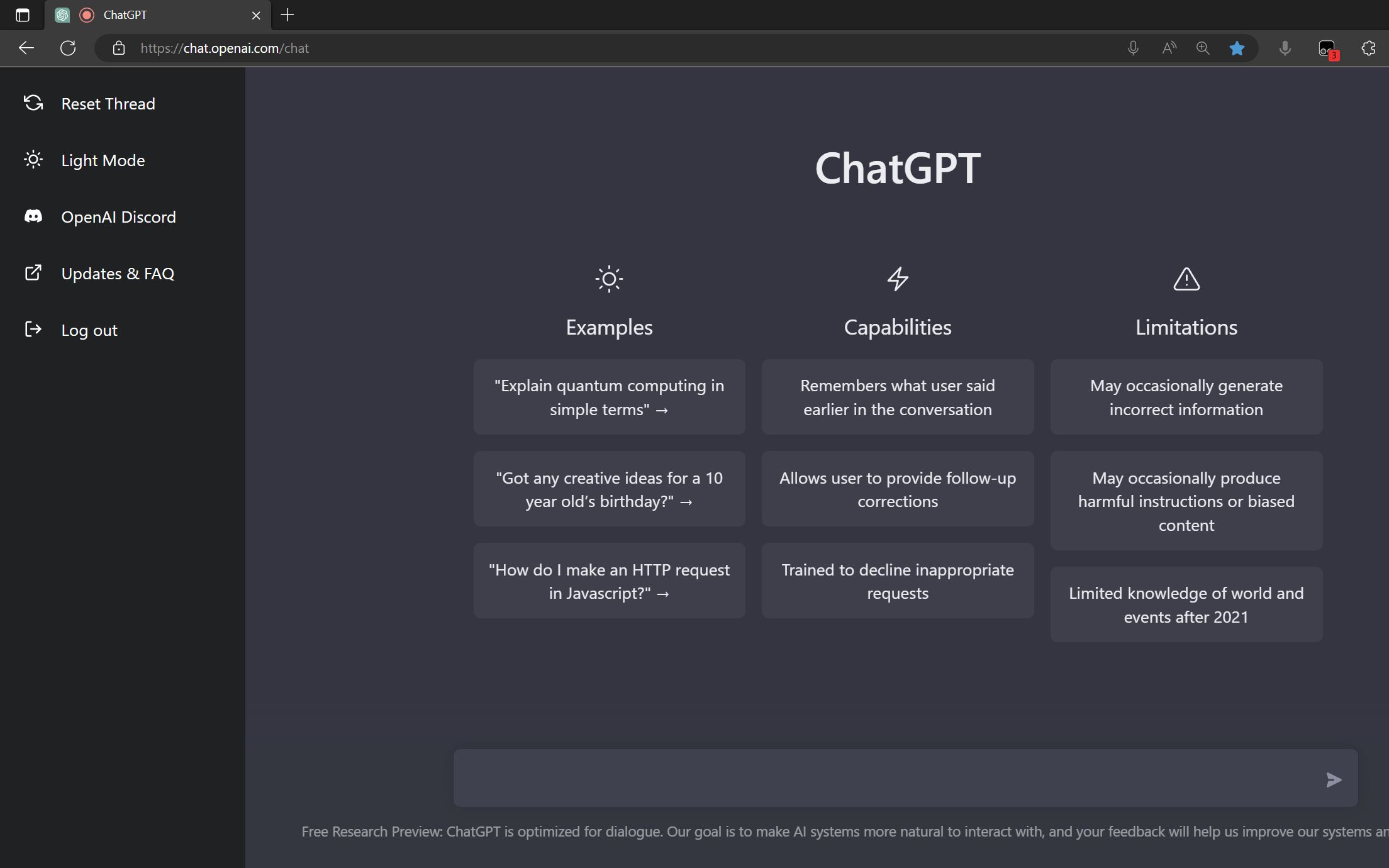
Task: Toggle Light Mode in the sidebar
Action: point(33,160)
